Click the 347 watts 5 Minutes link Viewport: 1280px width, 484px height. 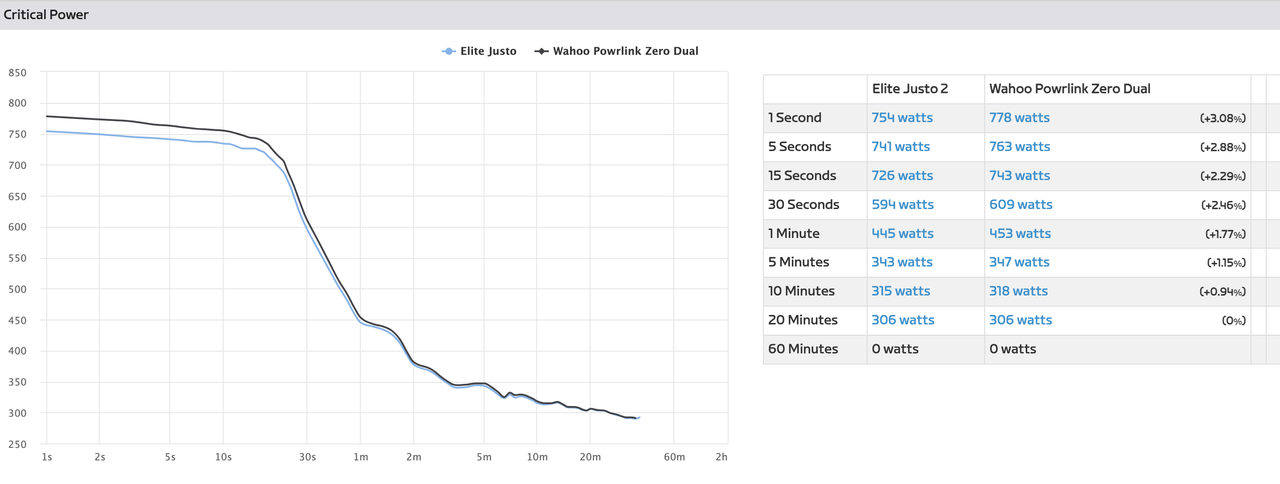click(x=1020, y=262)
